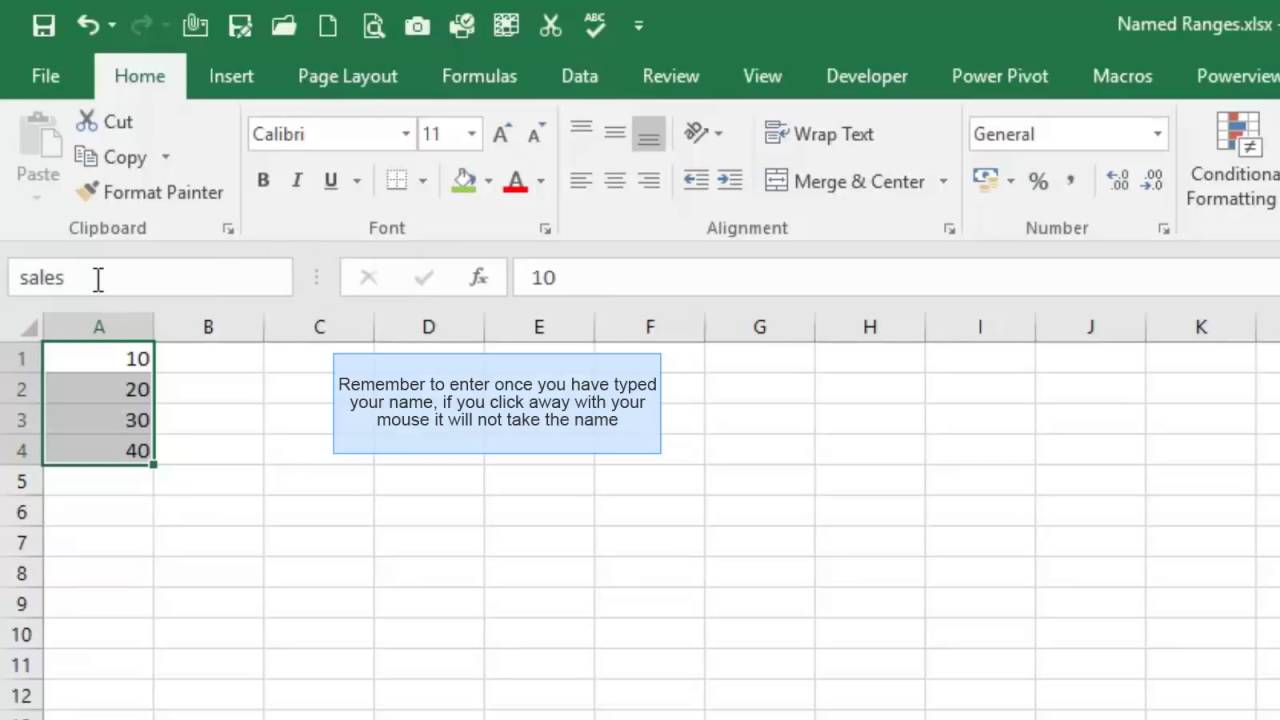The image size is (1280, 720).
Task: Open the Merge & Center dropdown arrow
Action: pyautogui.click(x=943, y=181)
